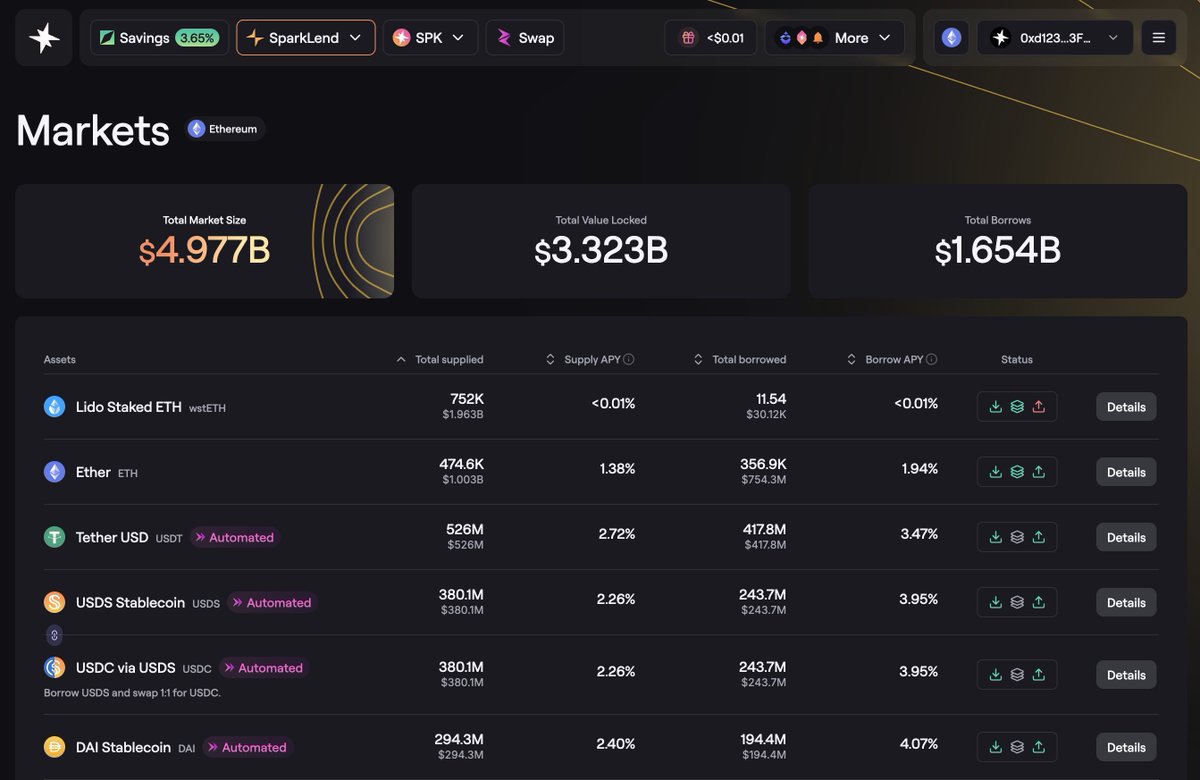Click the borrow status icon in Tether USD row
This screenshot has height=780, width=1200.
(x=1039, y=537)
